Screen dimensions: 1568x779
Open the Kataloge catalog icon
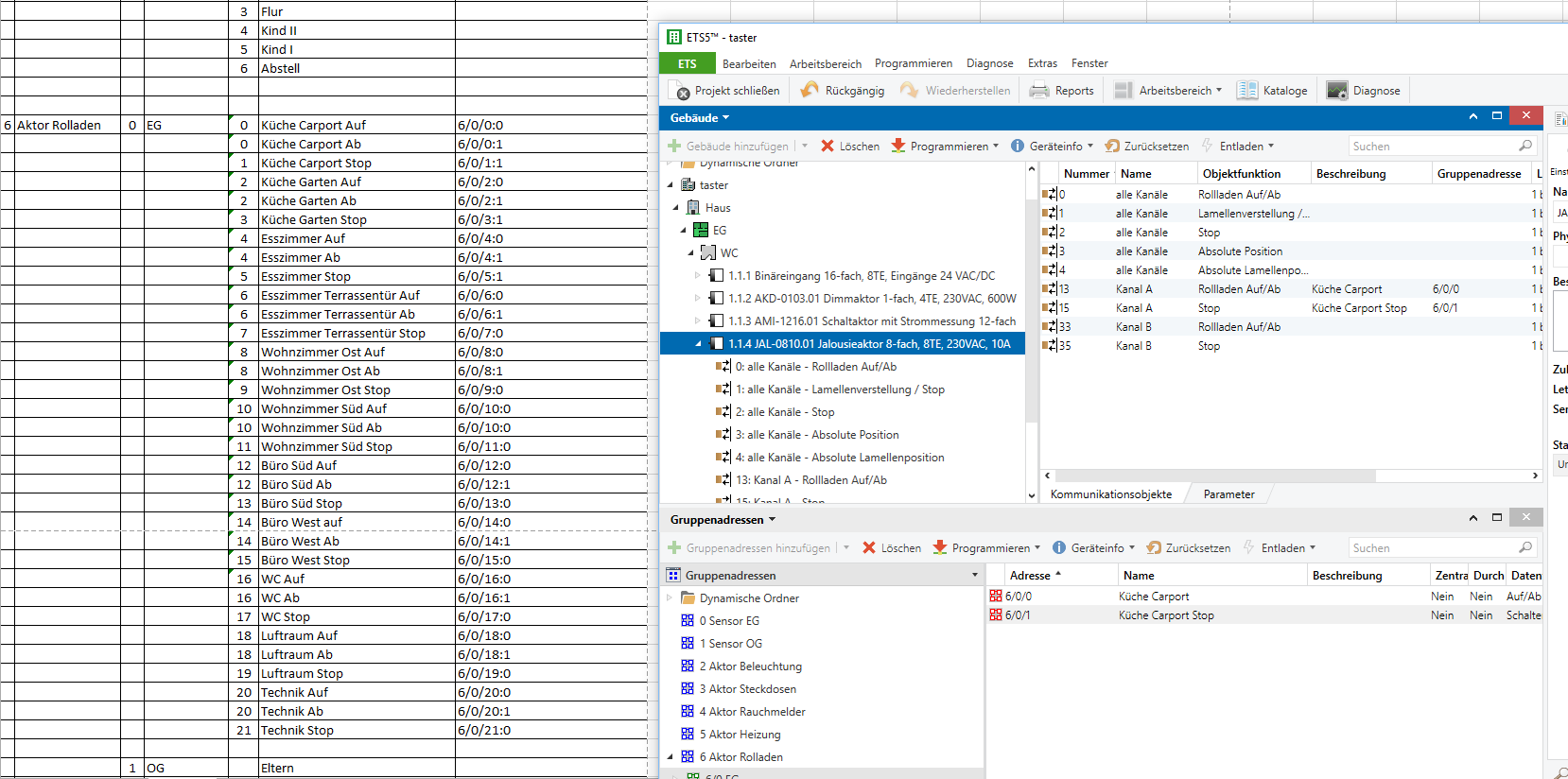click(1247, 91)
